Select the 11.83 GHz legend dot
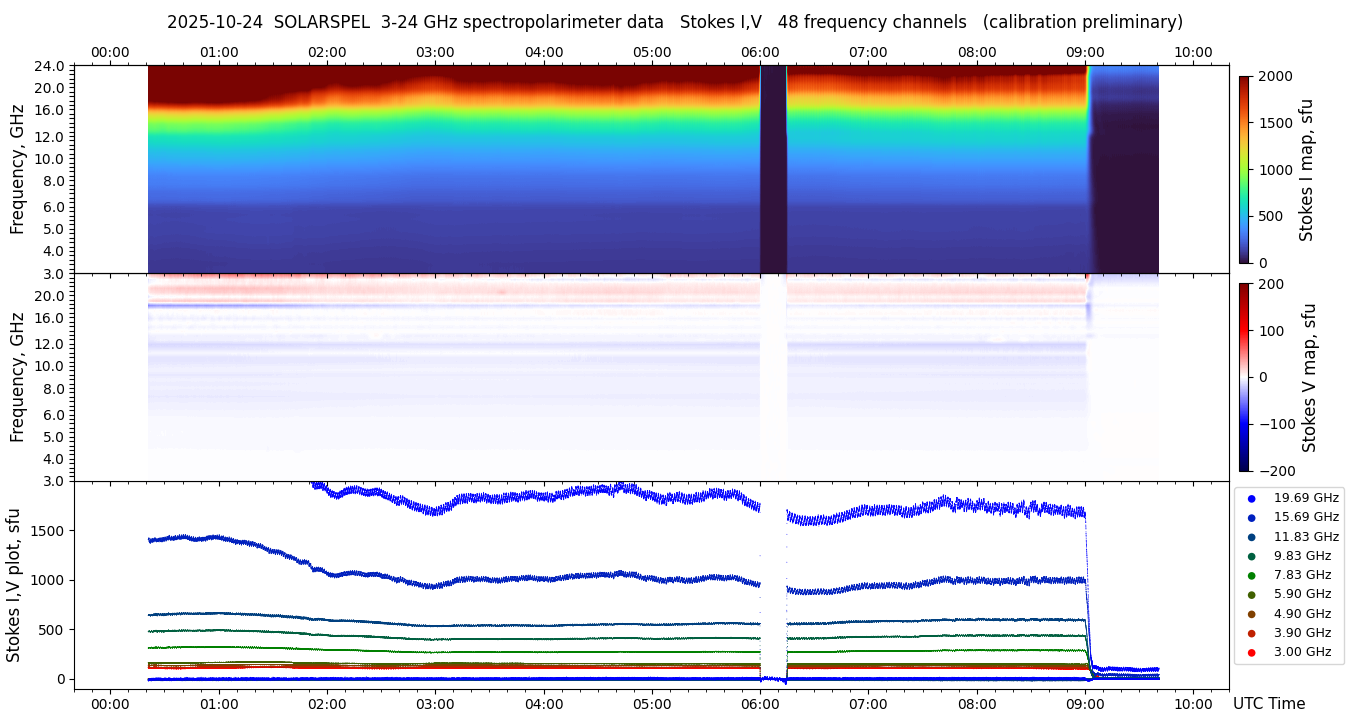1350x725 pixels. (x=1251, y=537)
